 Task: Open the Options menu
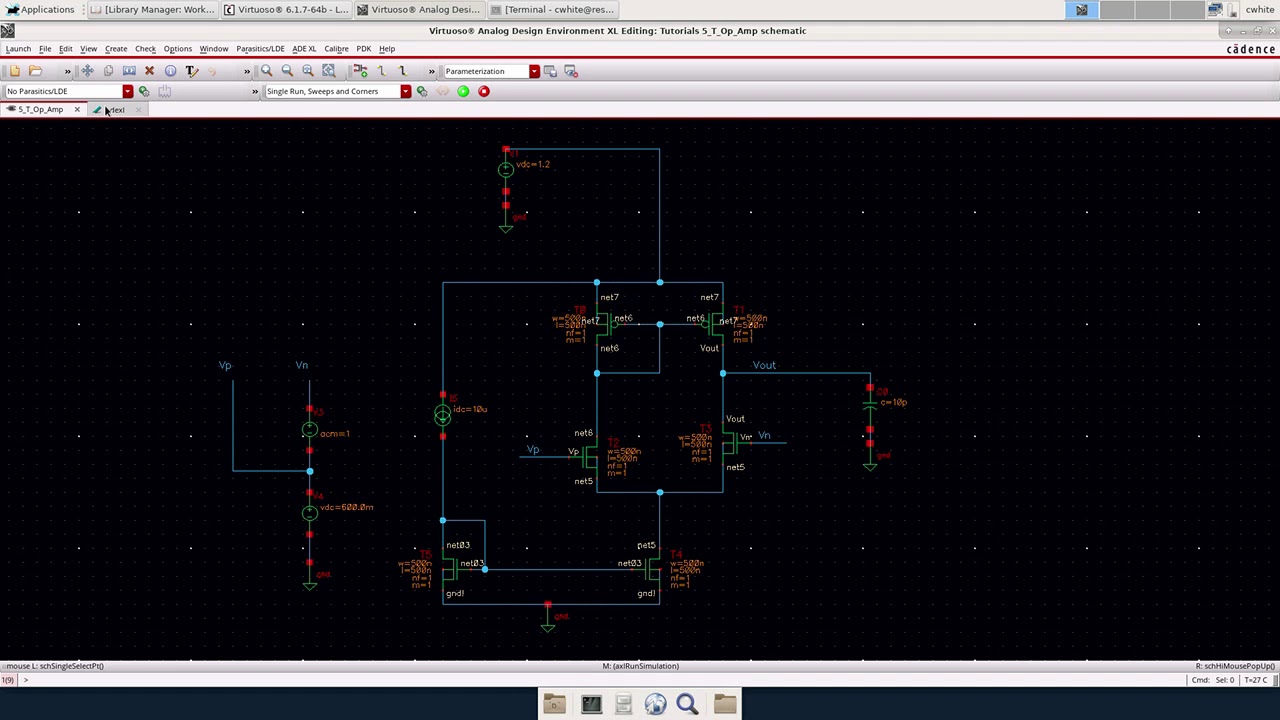(177, 48)
